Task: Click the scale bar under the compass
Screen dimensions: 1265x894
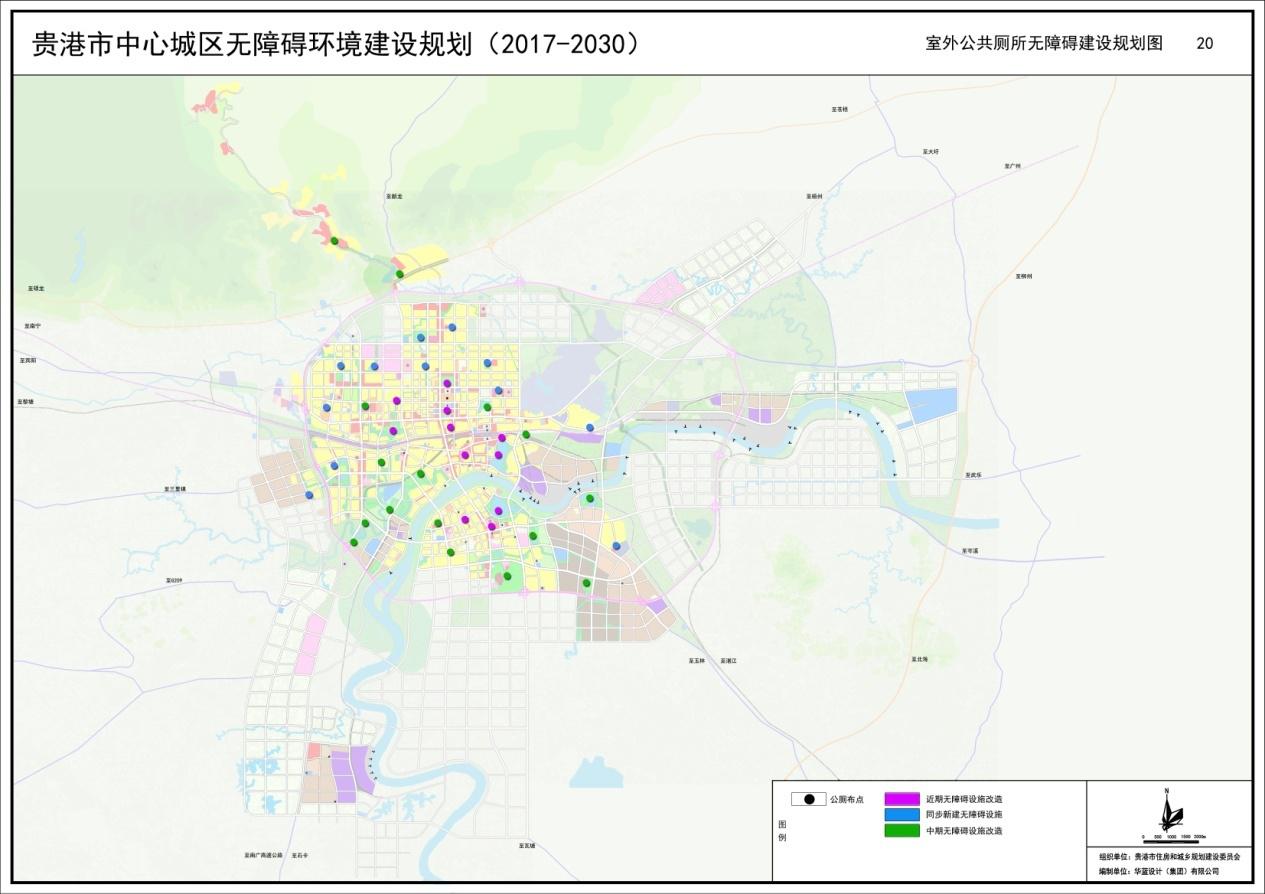Action: 1174,835
